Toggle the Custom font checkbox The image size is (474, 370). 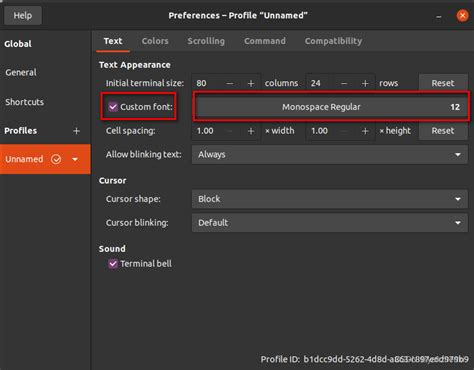(x=113, y=107)
